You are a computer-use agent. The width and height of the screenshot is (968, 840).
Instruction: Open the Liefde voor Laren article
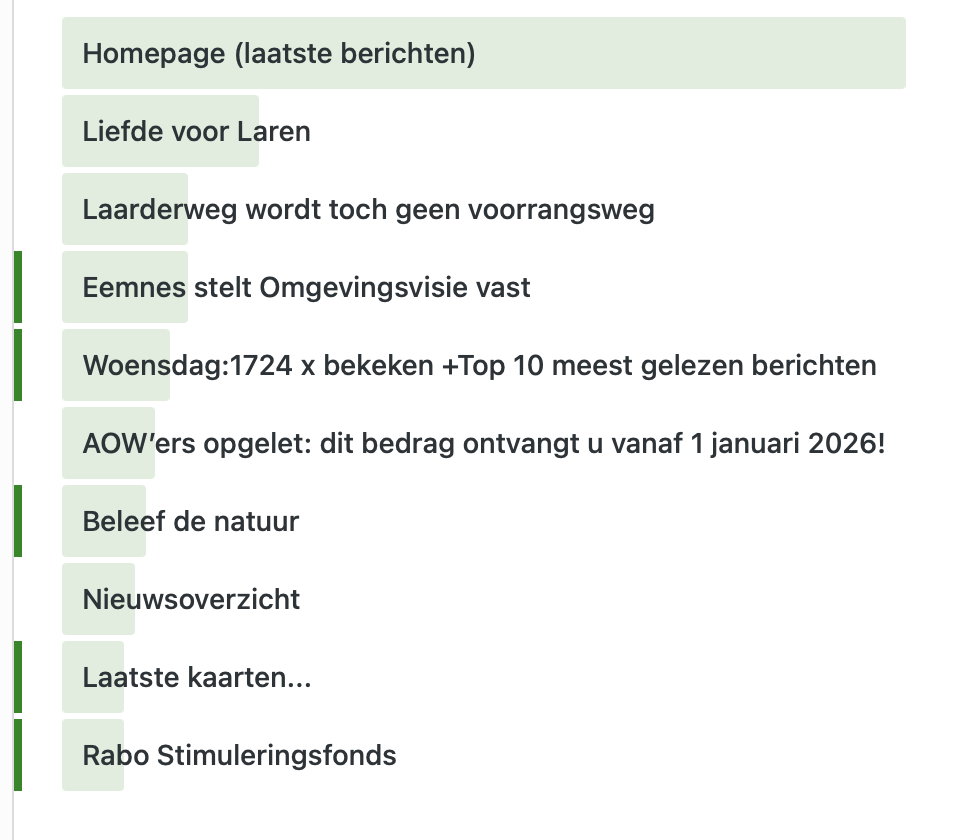[196, 131]
